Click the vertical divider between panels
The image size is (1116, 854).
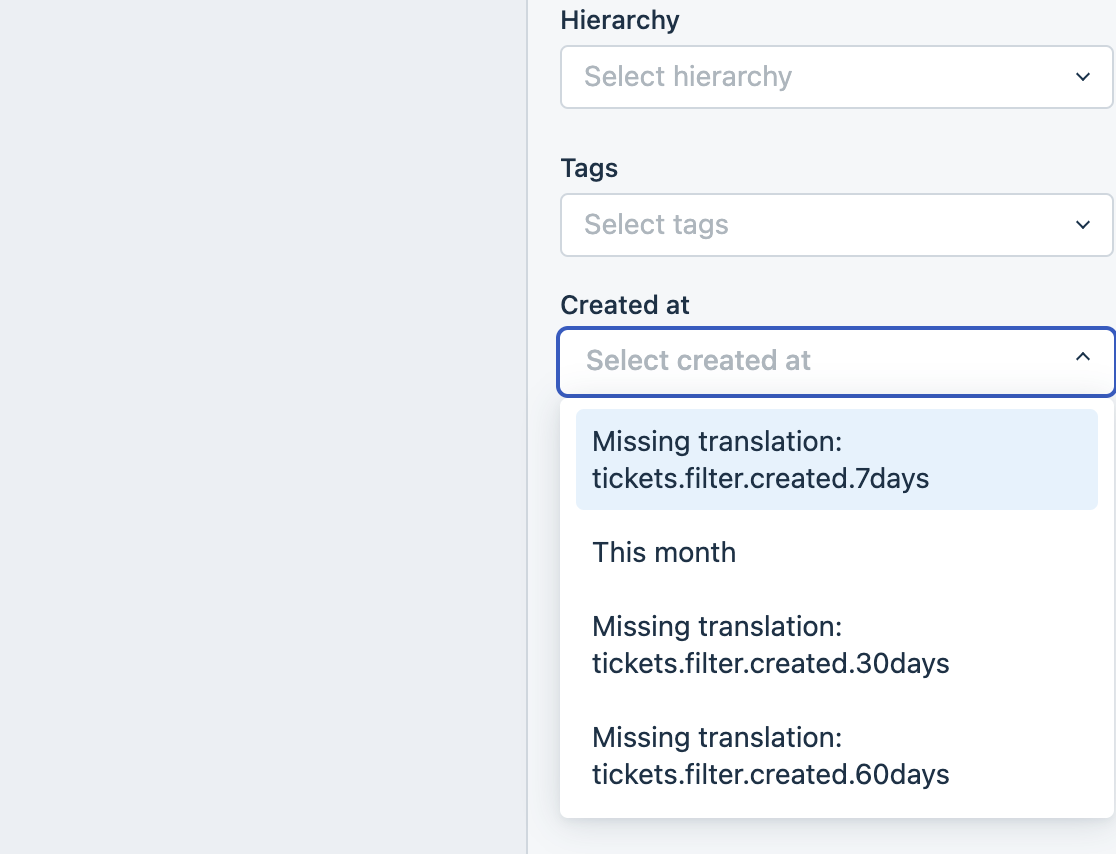(527, 430)
